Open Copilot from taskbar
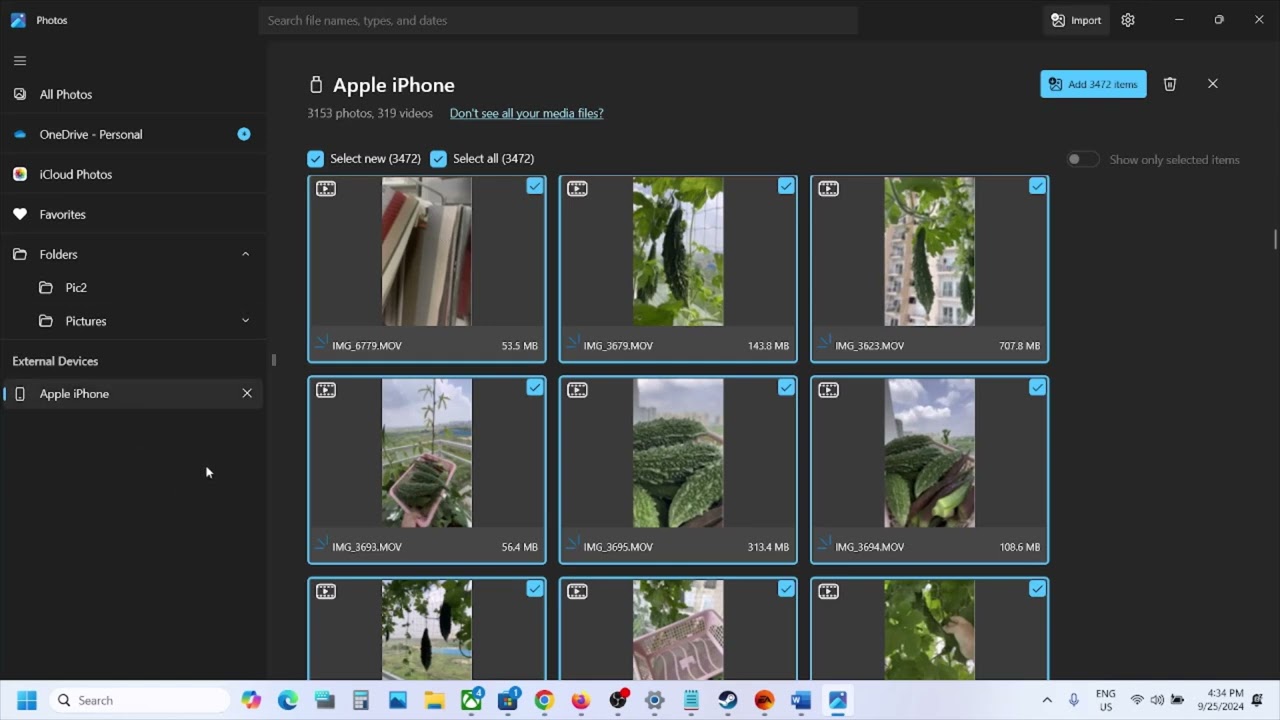 pyautogui.click(x=251, y=700)
